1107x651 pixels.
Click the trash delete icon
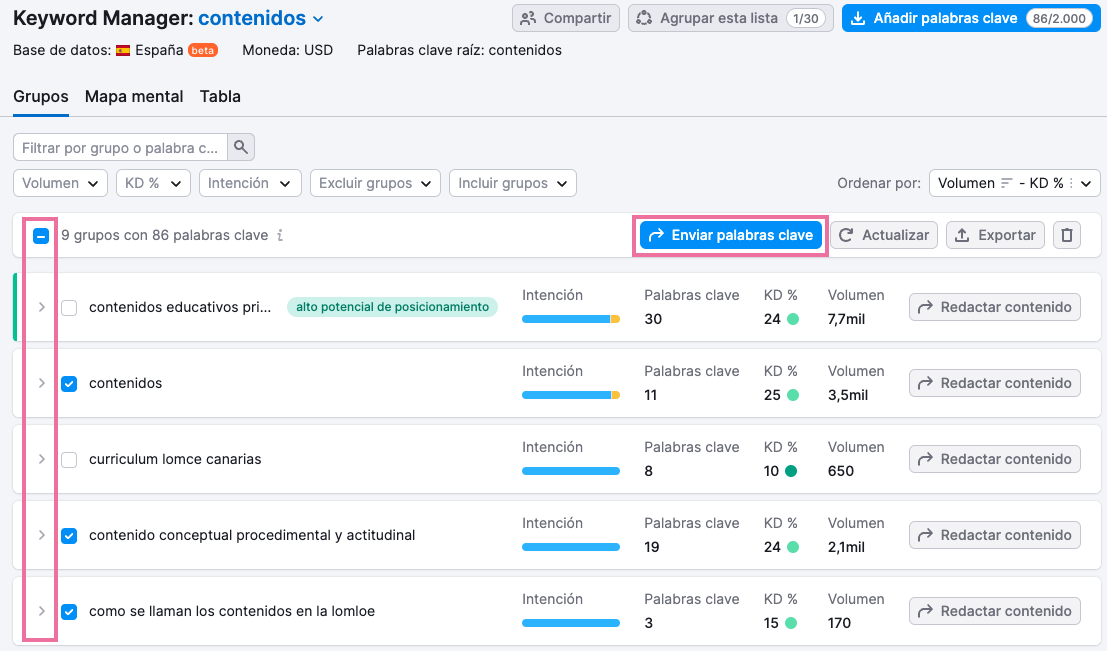click(x=1067, y=235)
